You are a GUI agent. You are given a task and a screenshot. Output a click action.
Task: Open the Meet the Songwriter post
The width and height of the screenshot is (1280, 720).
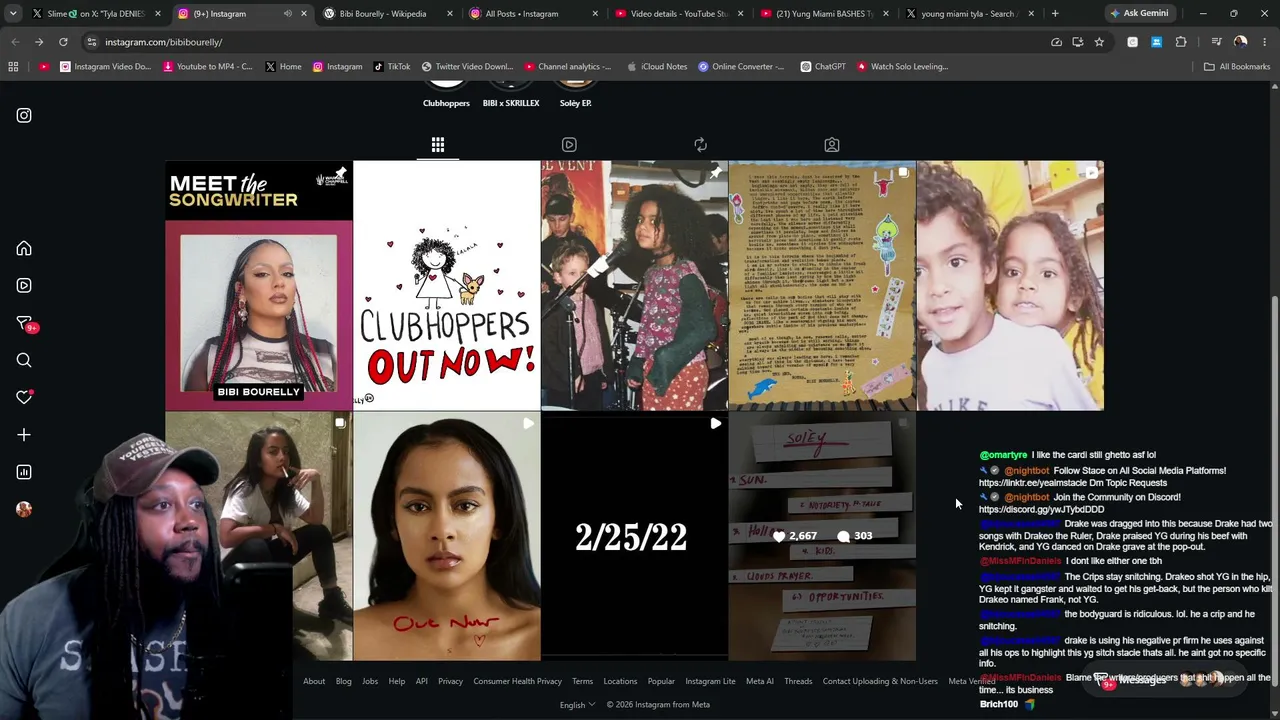[259, 285]
